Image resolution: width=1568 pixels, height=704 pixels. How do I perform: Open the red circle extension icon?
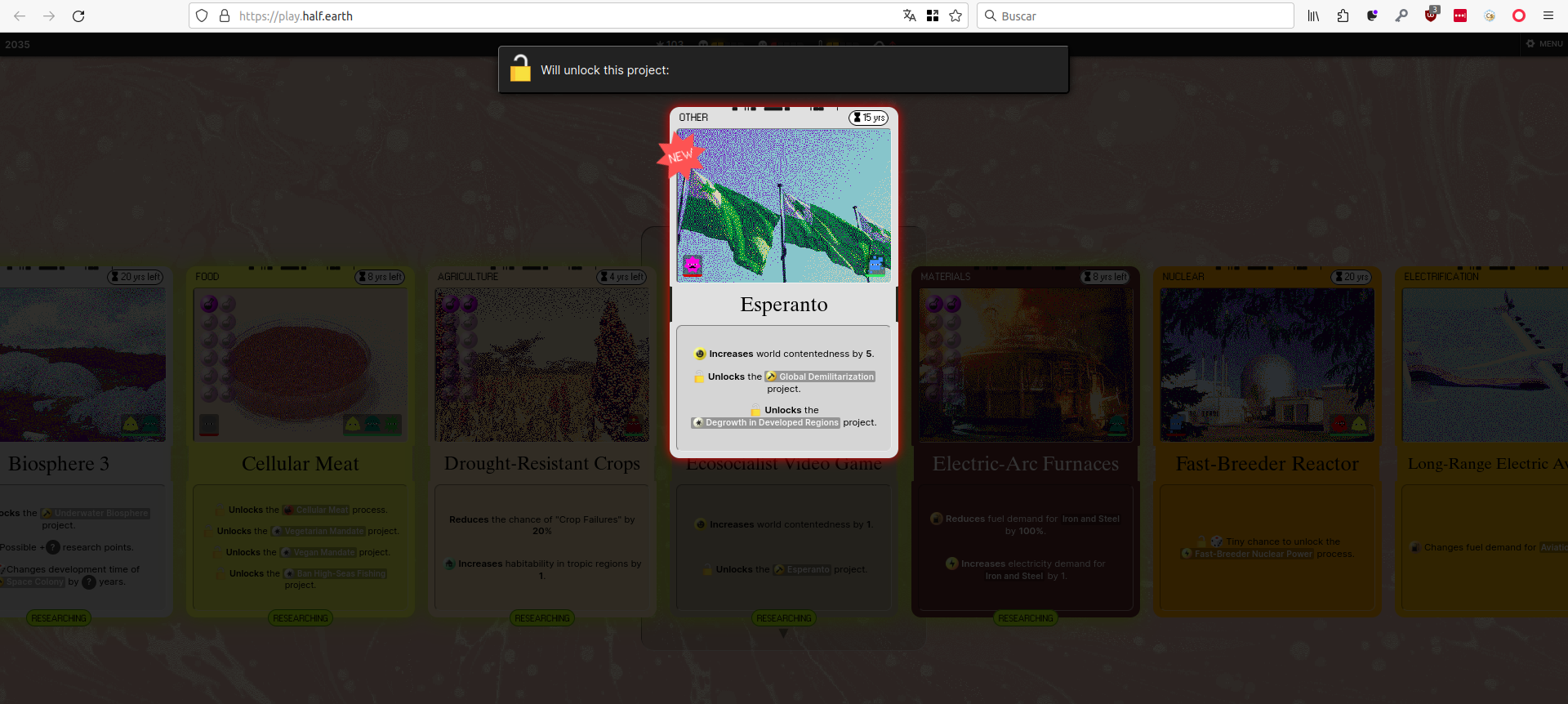[1519, 16]
